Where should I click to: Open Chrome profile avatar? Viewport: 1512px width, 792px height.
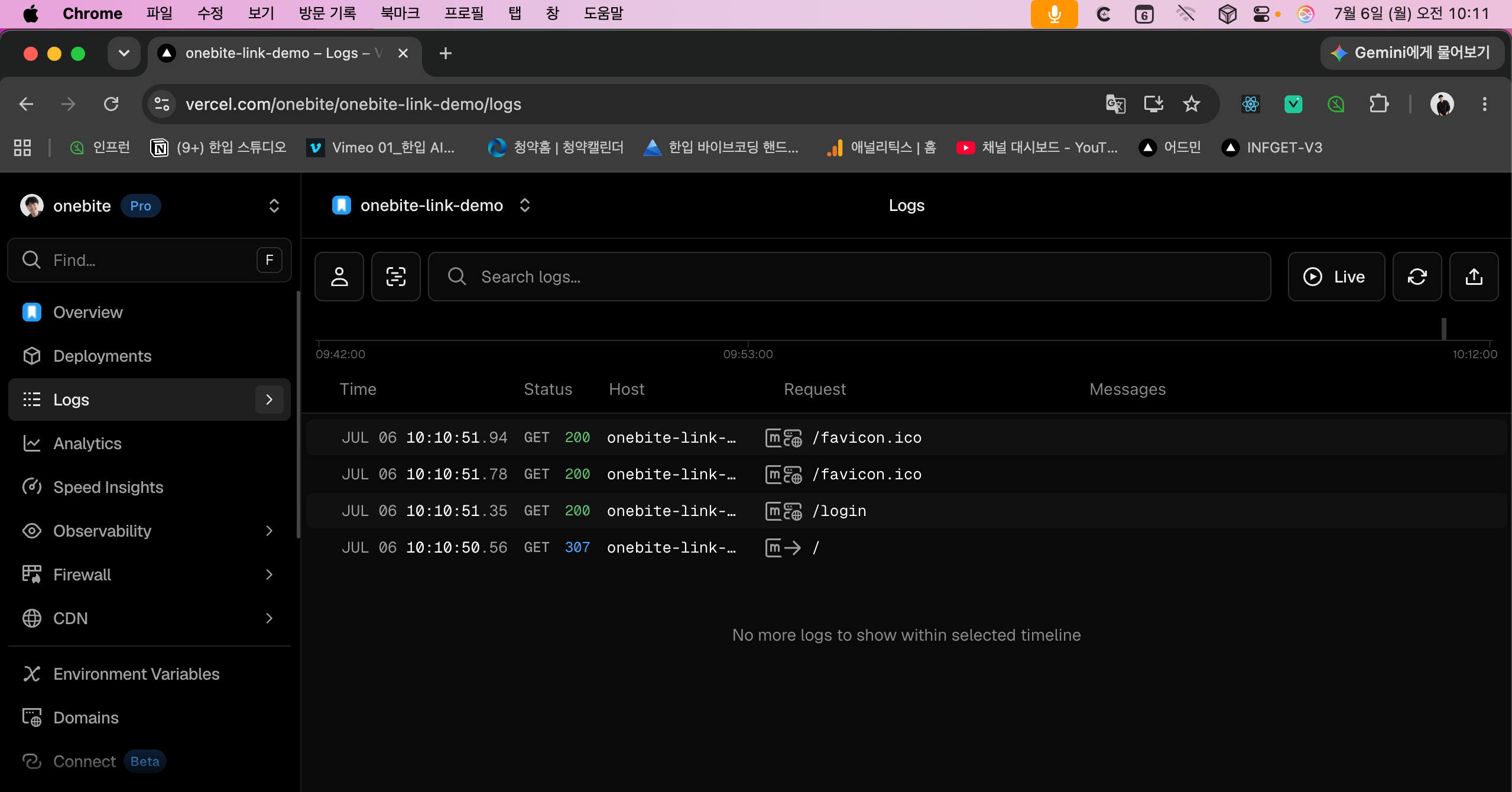pyautogui.click(x=1442, y=104)
